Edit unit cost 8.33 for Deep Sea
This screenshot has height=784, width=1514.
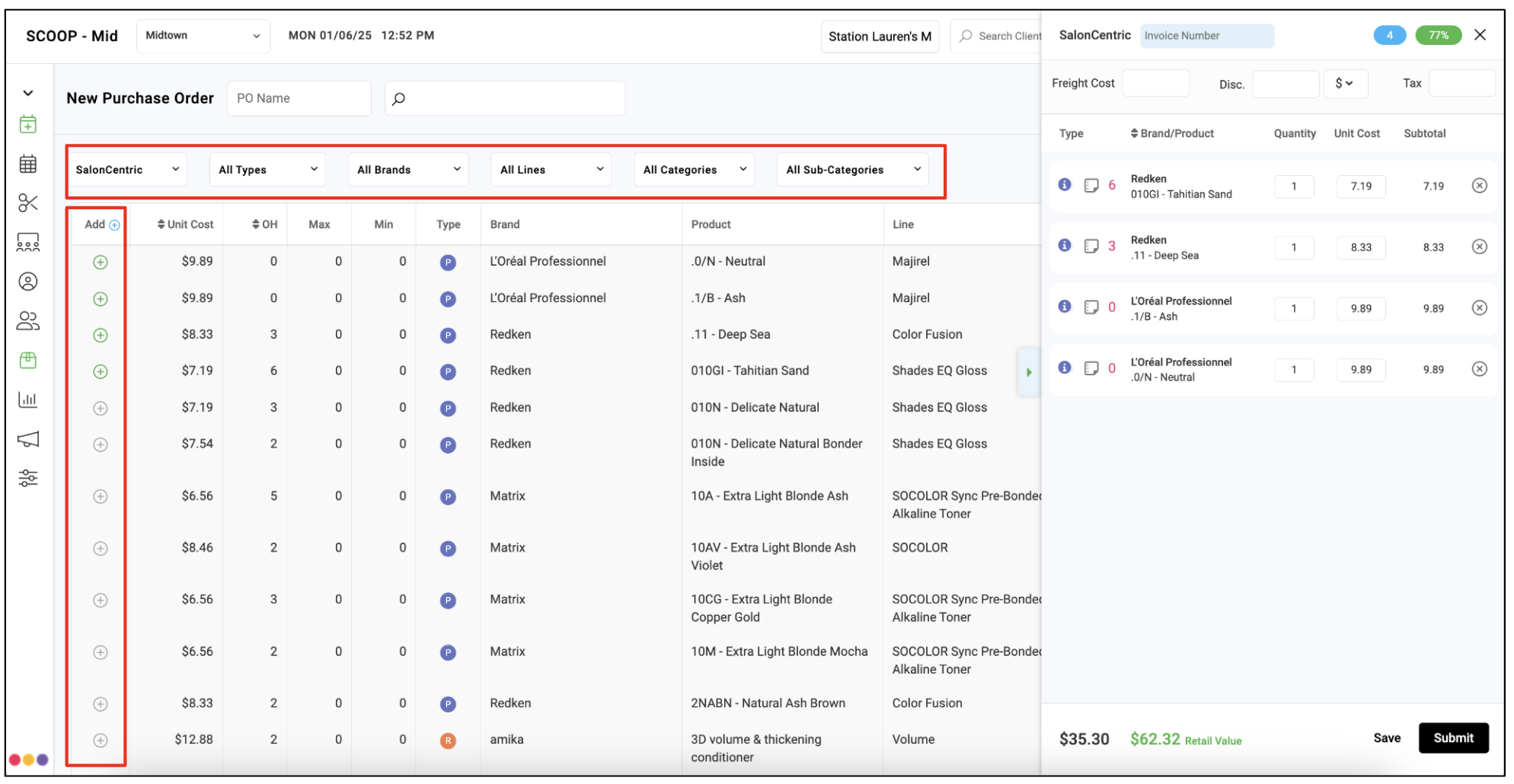pos(1362,248)
